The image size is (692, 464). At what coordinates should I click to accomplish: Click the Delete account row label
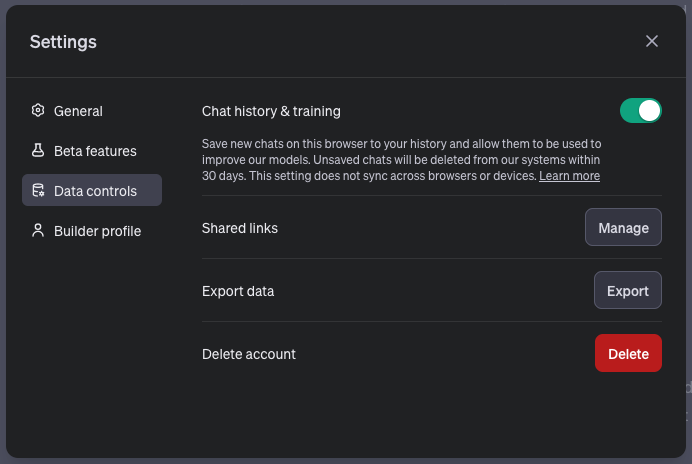click(248, 354)
